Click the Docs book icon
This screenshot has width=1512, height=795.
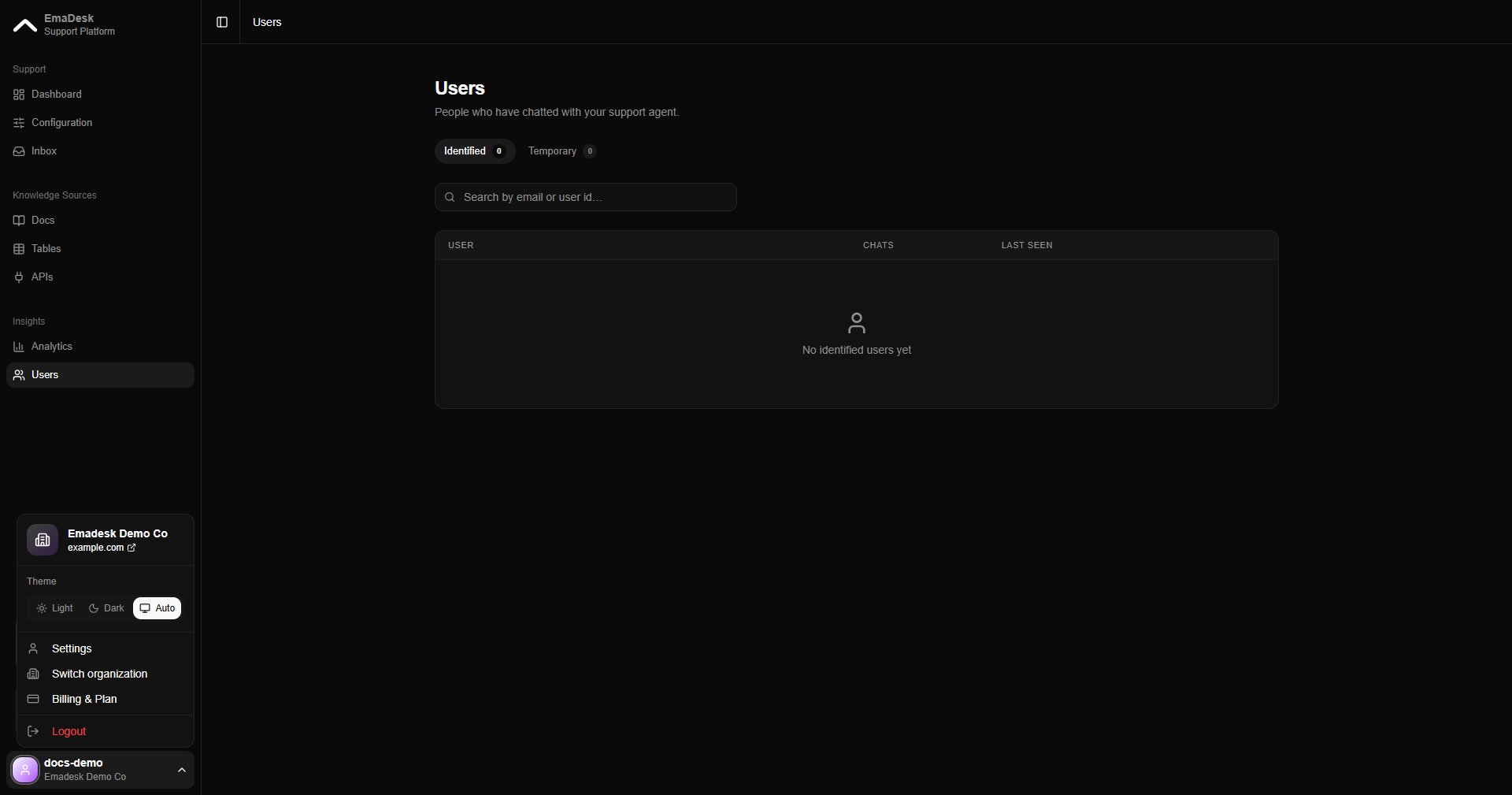19,221
